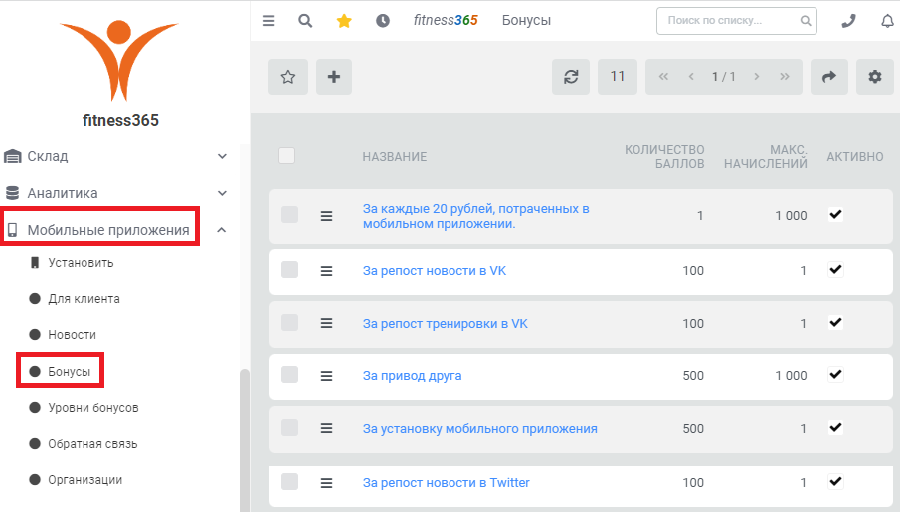This screenshot has width=900, height=512.
Task: Open 'За репост новости в VK' link
Action: [434, 271]
